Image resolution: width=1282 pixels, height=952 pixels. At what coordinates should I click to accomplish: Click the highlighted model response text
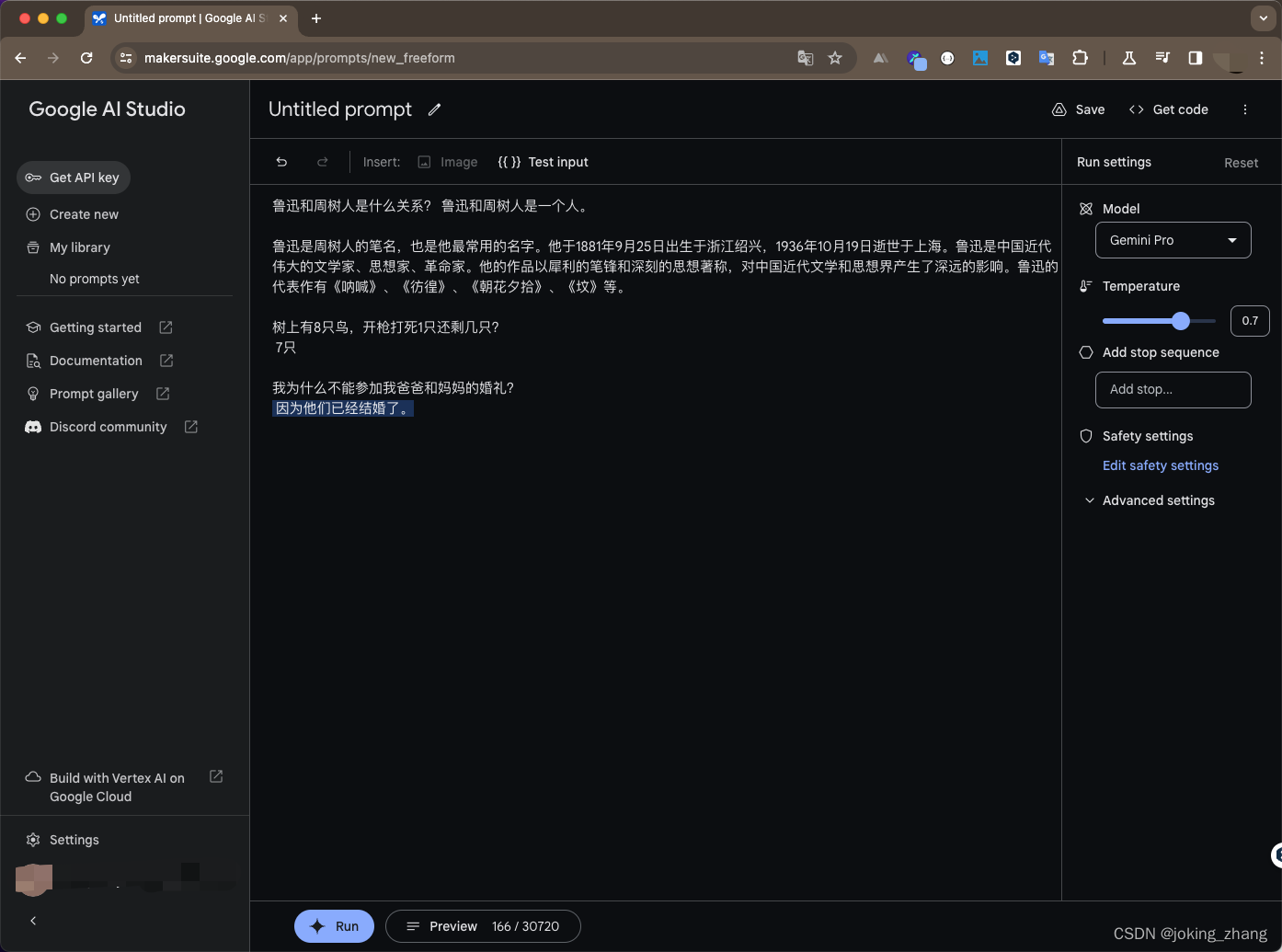pyautogui.click(x=343, y=408)
